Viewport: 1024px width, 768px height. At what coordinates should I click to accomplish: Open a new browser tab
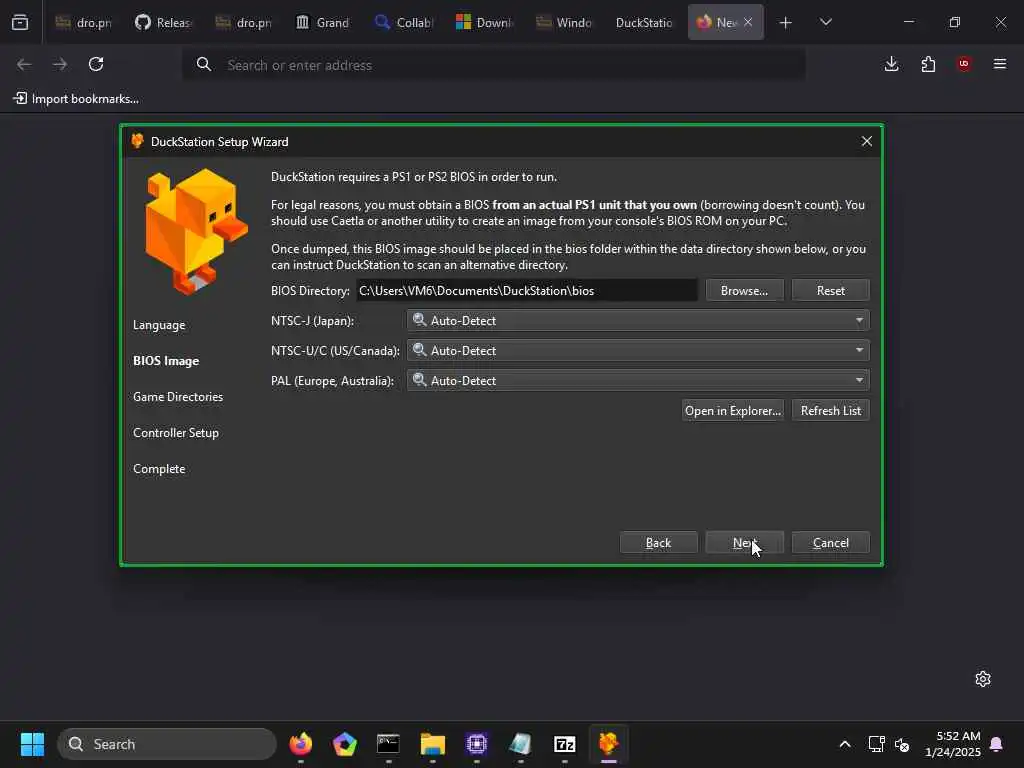click(x=786, y=22)
